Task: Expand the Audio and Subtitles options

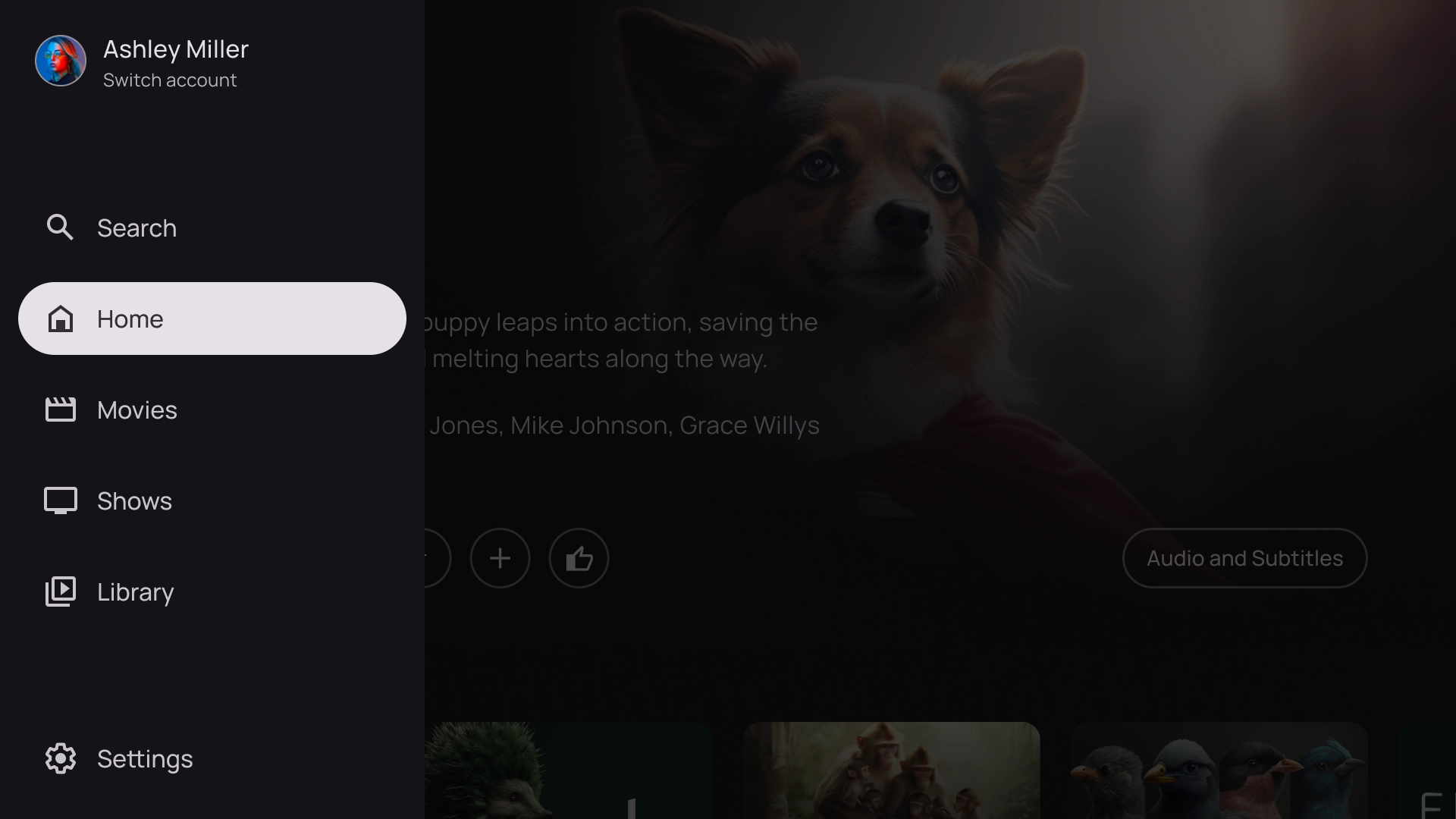Action: coord(1244,558)
